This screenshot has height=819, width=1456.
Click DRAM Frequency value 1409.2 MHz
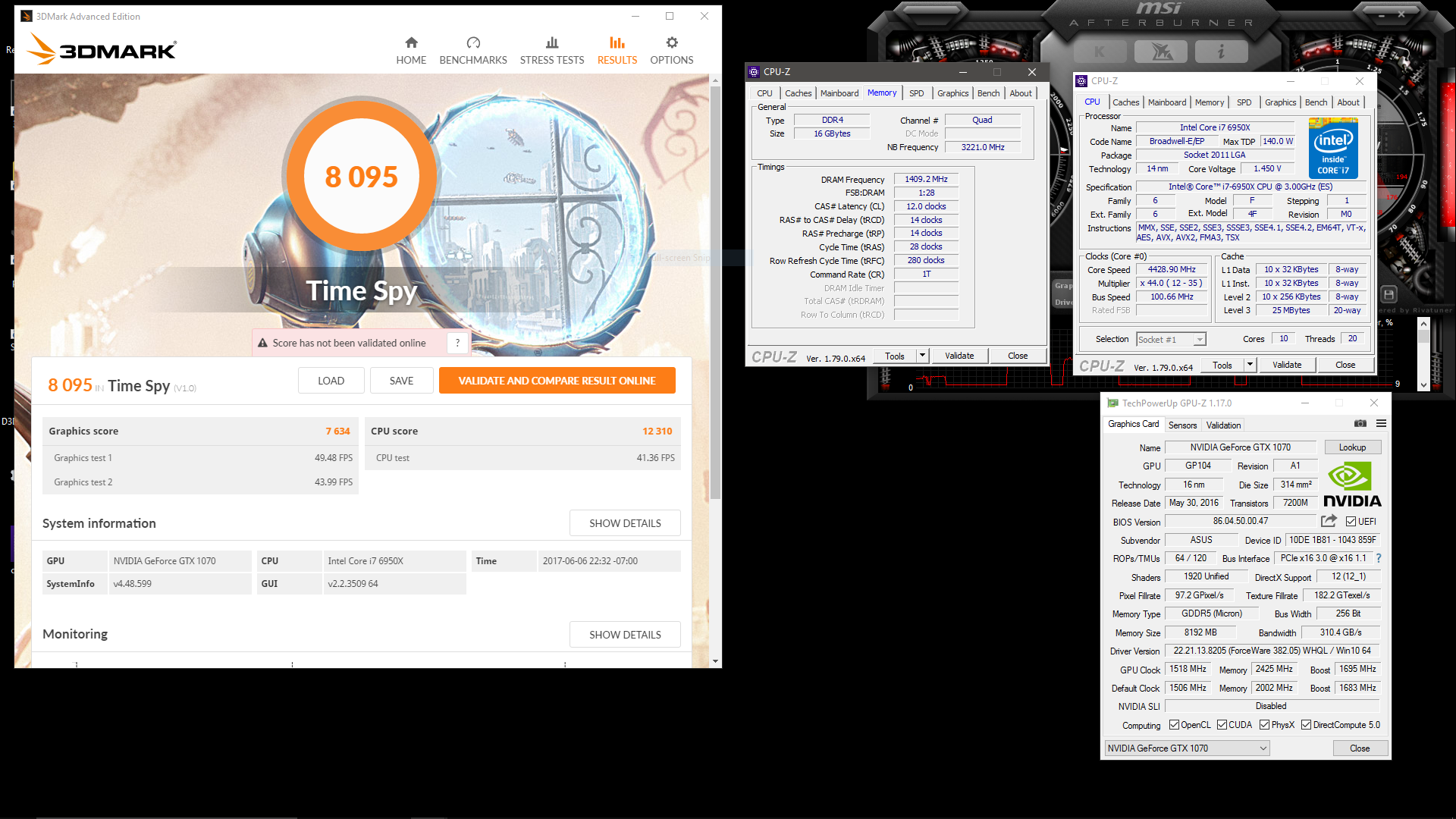click(x=926, y=180)
